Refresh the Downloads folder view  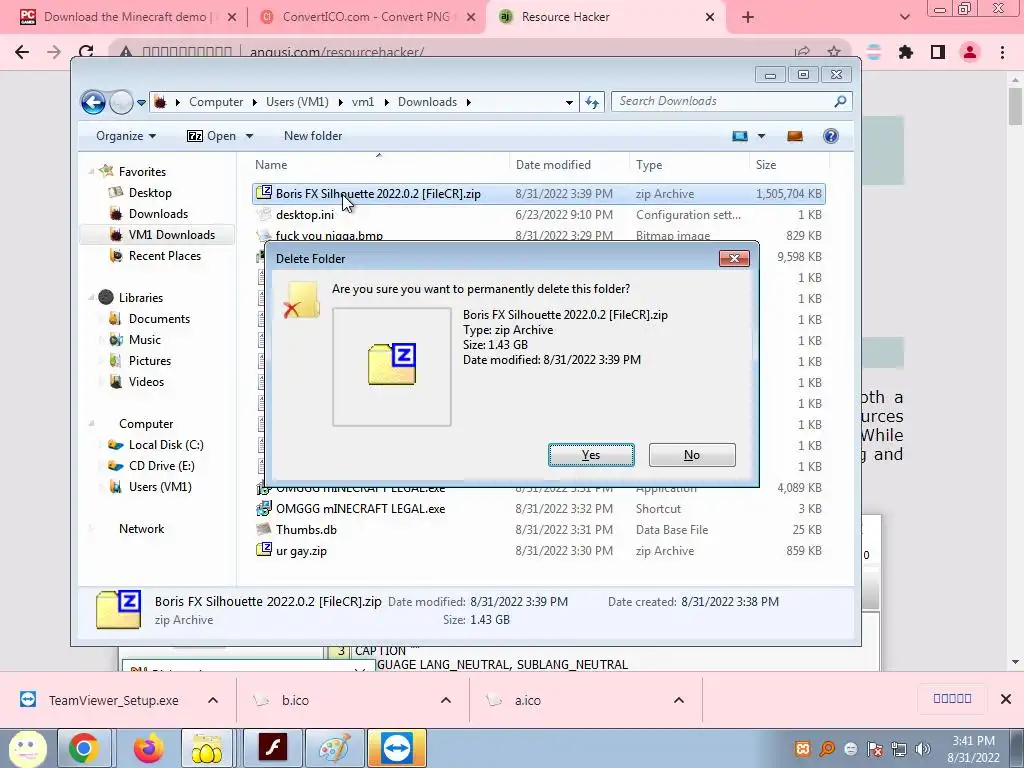pos(592,103)
